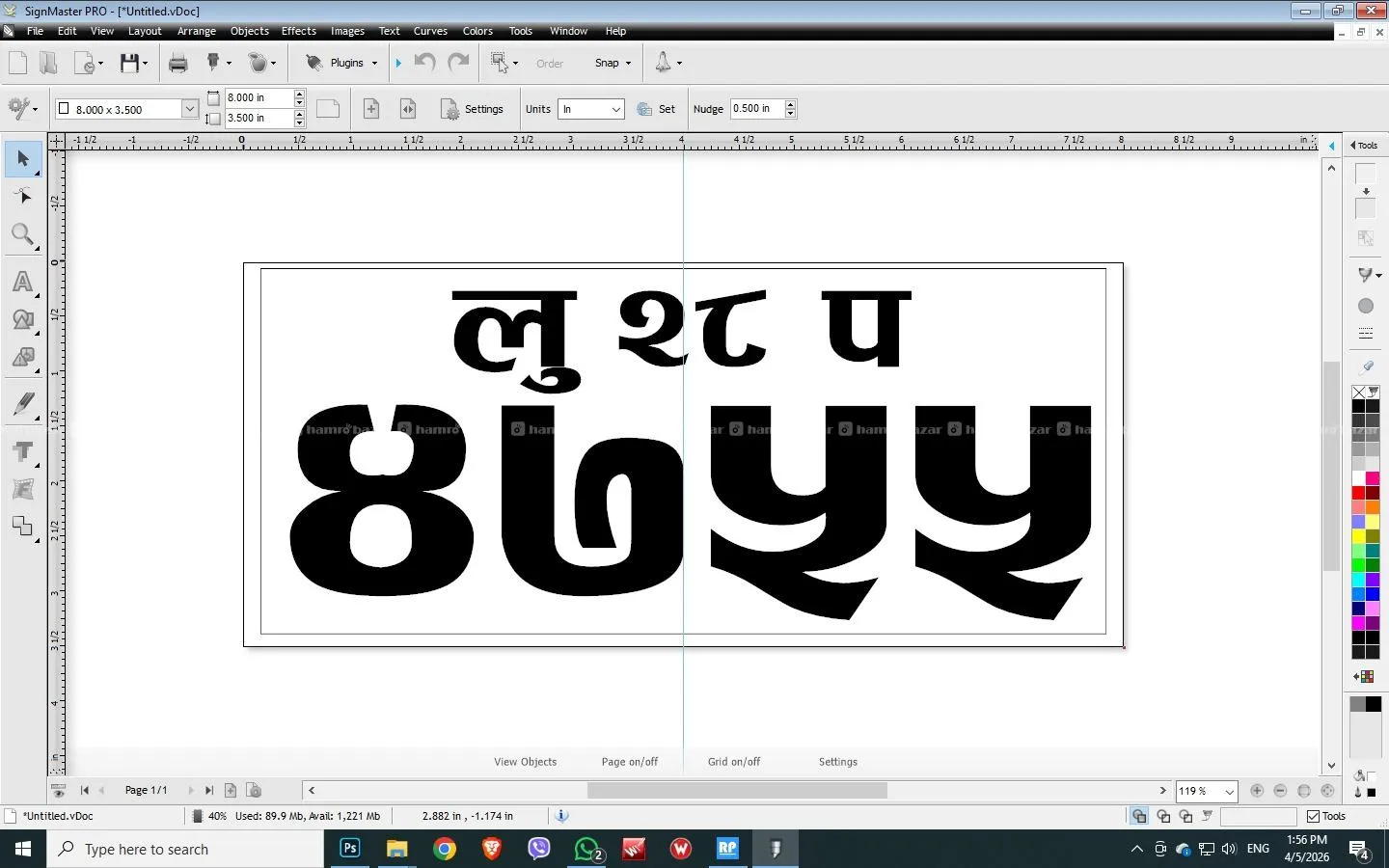Expand the wrench options dropdown
This screenshot has width=1389, height=868.
35,109
